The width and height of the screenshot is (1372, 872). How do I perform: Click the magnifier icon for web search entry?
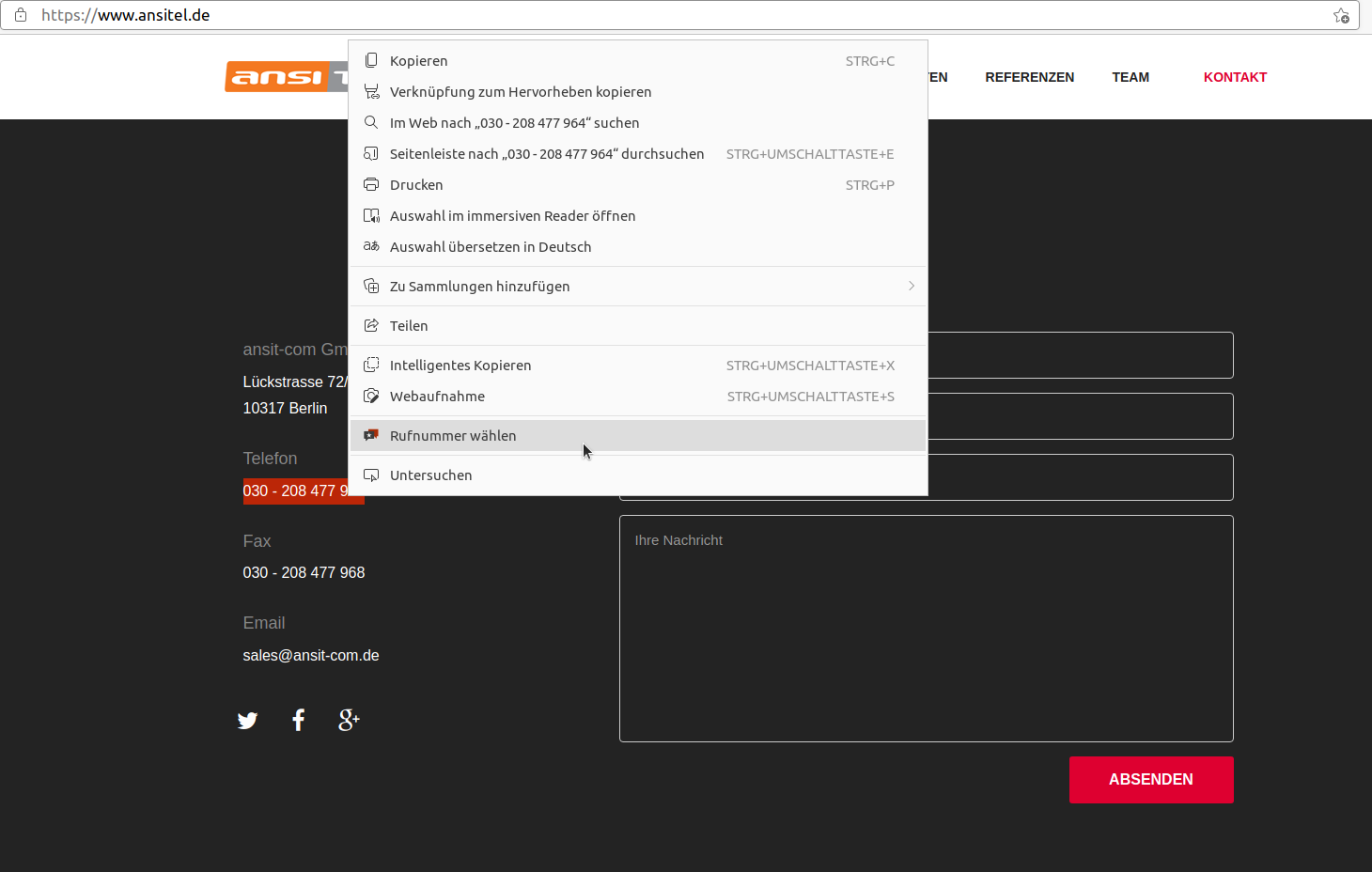click(x=371, y=122)
